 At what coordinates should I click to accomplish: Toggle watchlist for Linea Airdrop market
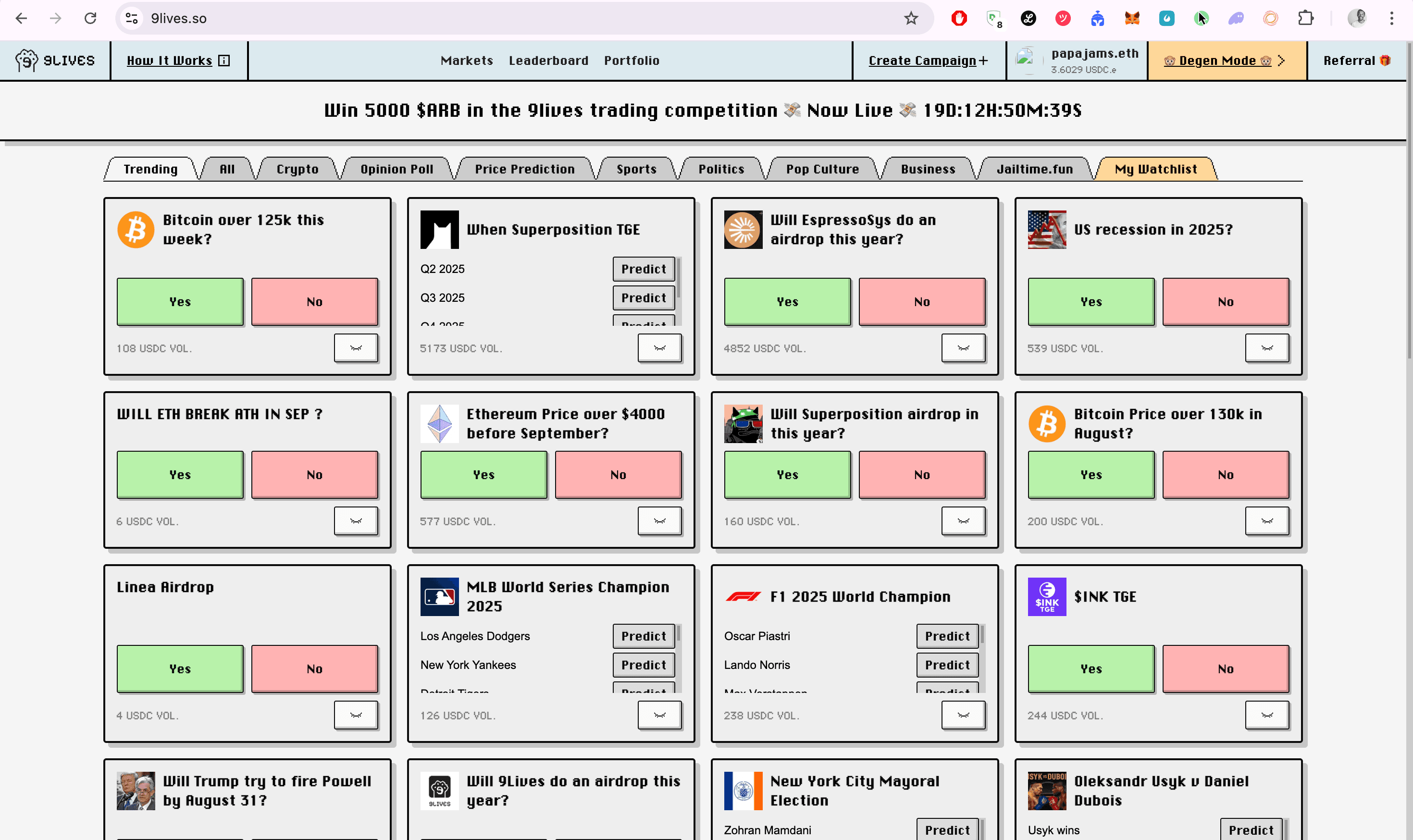tap(356, 715)
